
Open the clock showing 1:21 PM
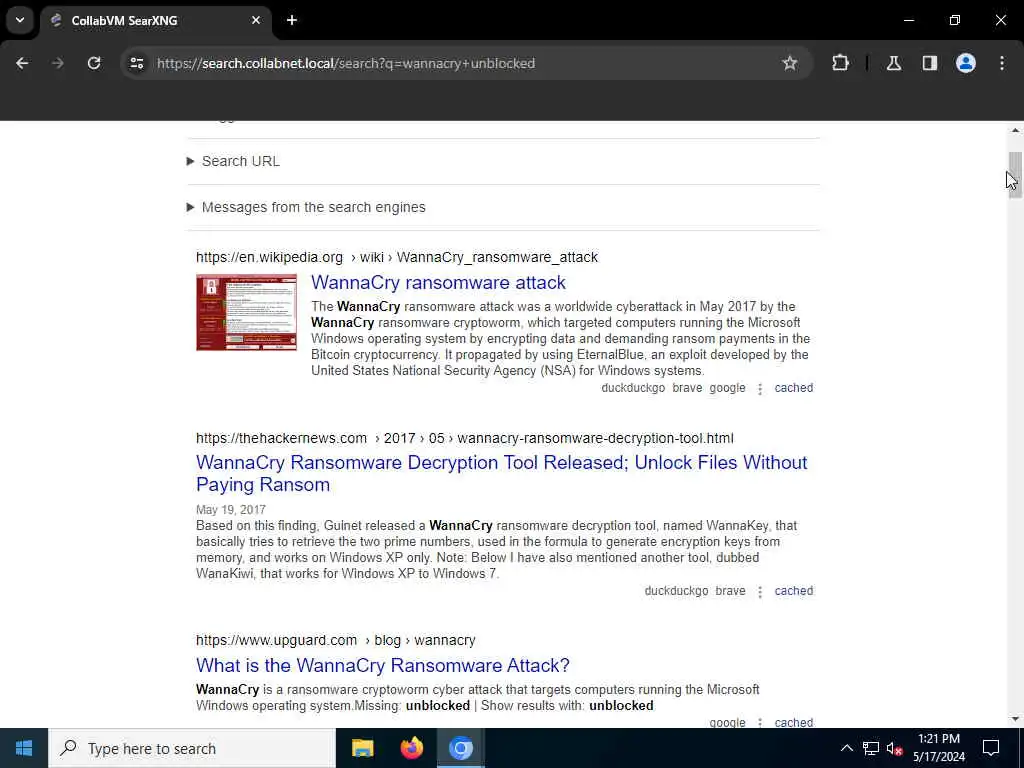pyautogui.click(x=939, y=748)
